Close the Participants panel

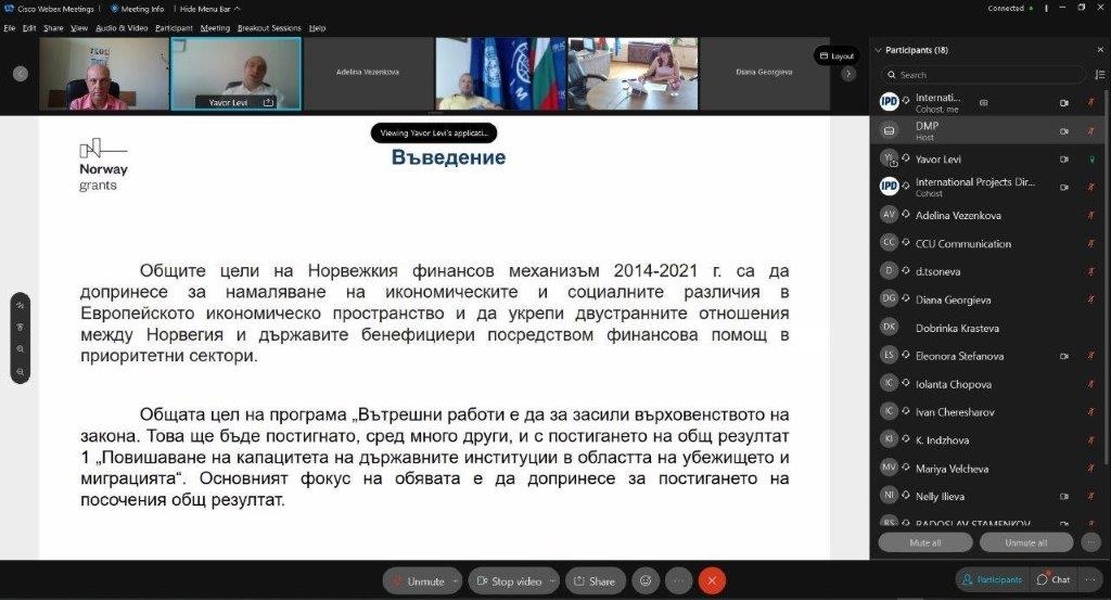(x=1100, y=50)
